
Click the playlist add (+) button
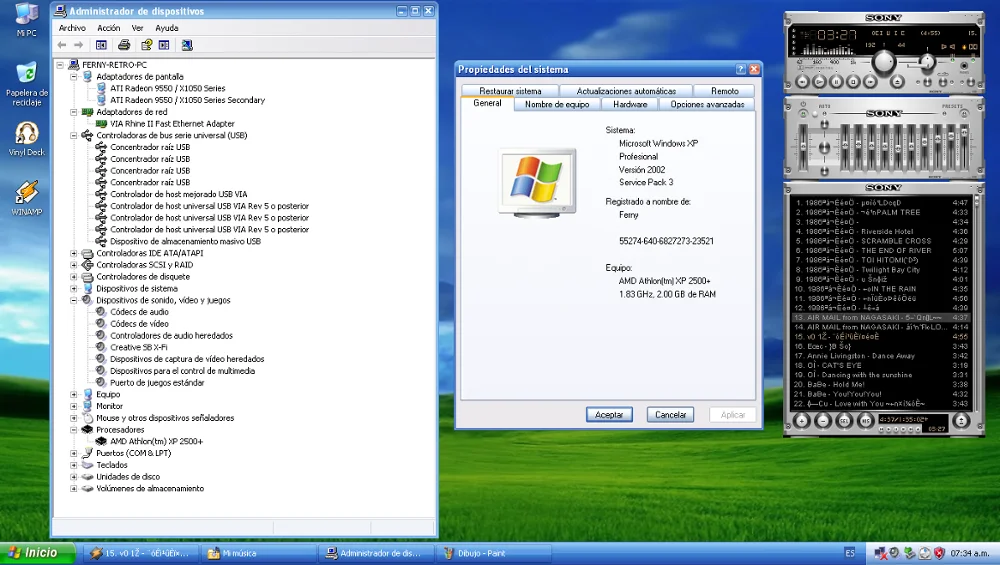pyautogui.click(x=802, y=421)
